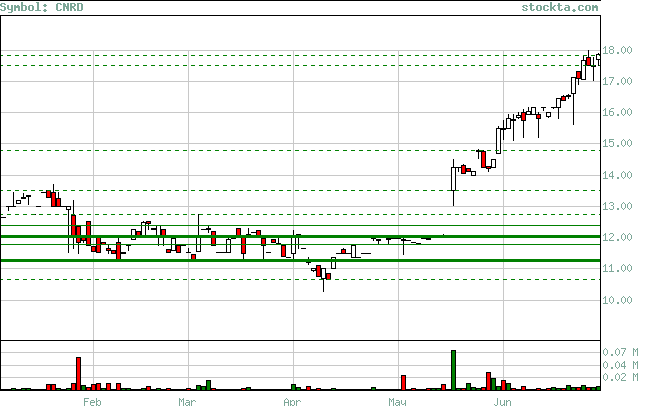Click the tallest green volume bar in May
Image resolution: width=655 pixels, height=406 pixels.
[x=454, y=370]
